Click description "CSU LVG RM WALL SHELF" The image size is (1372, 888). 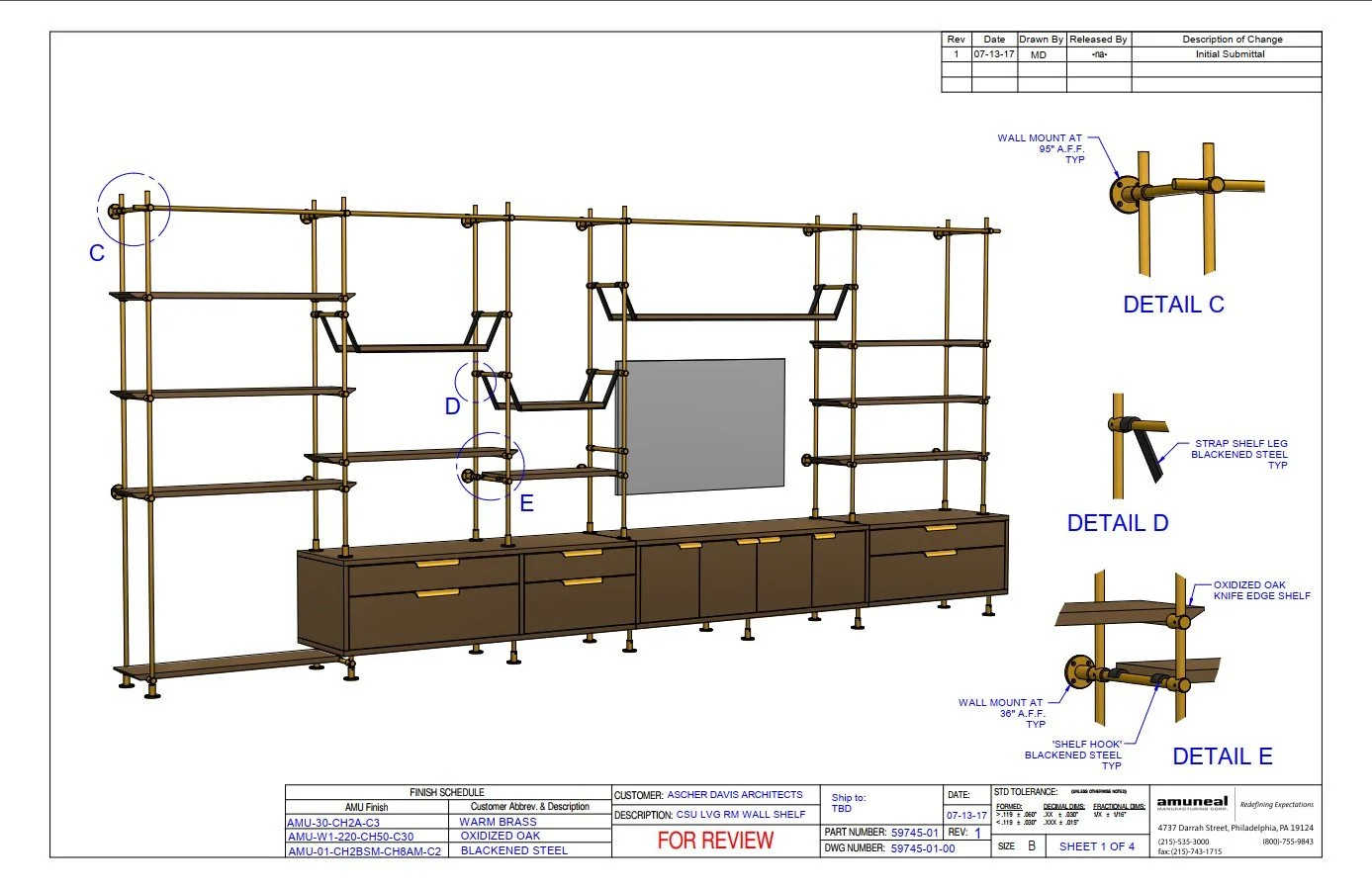coord(741,815)
